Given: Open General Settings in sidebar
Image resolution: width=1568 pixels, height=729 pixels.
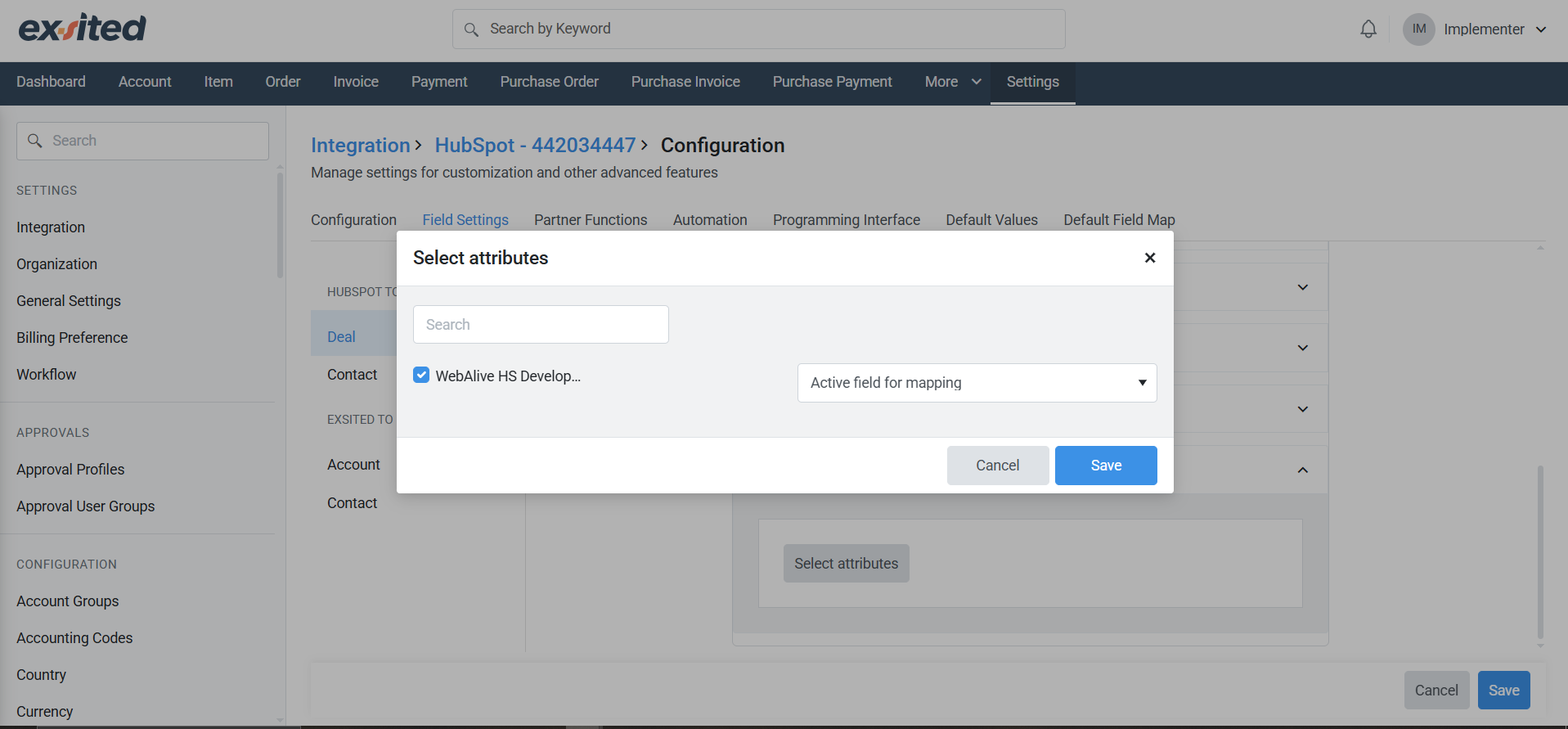Looking at the screenshot, I should coord(69,301).
